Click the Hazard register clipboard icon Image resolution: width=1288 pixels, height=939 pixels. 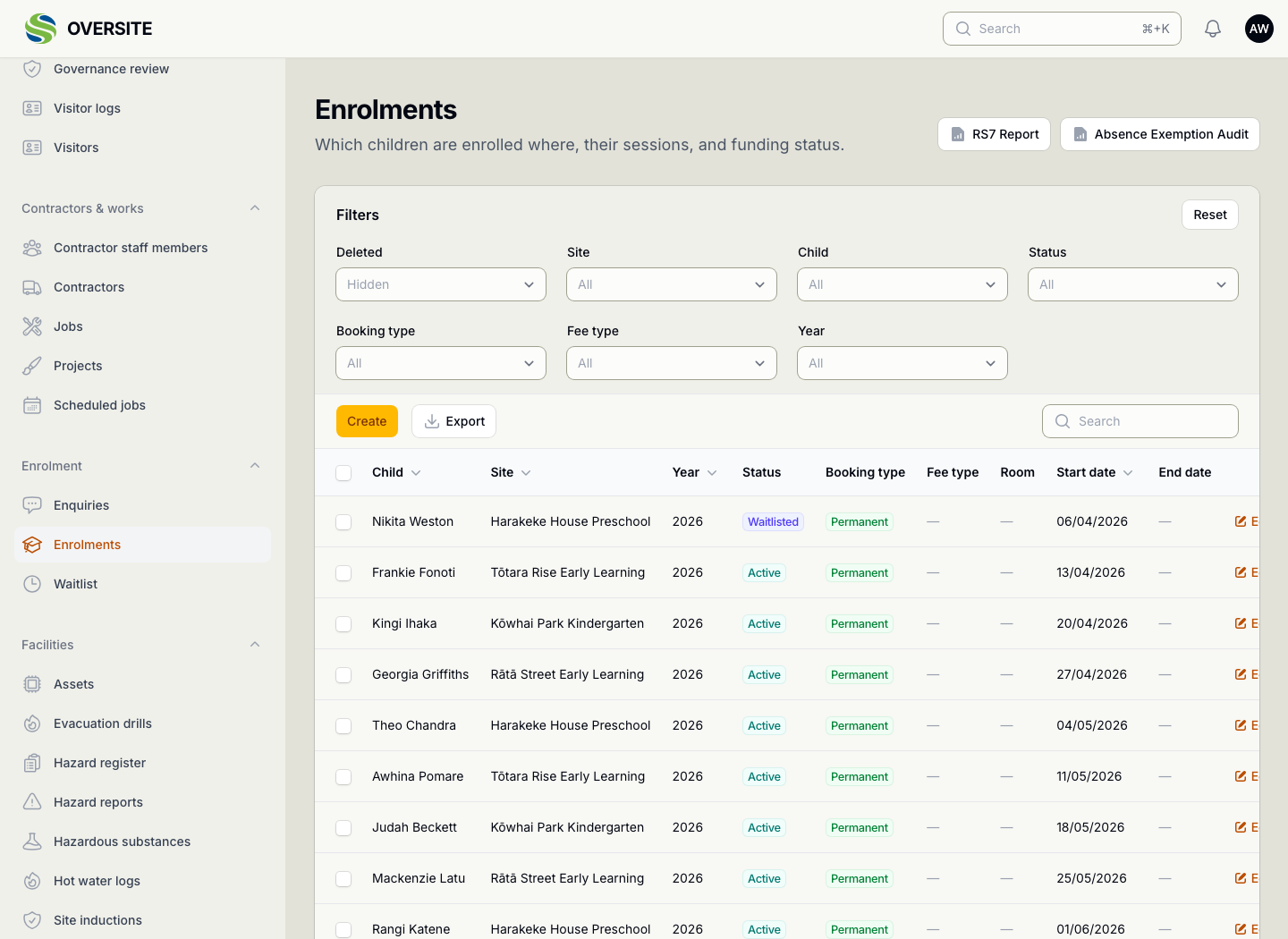[32, 763]
